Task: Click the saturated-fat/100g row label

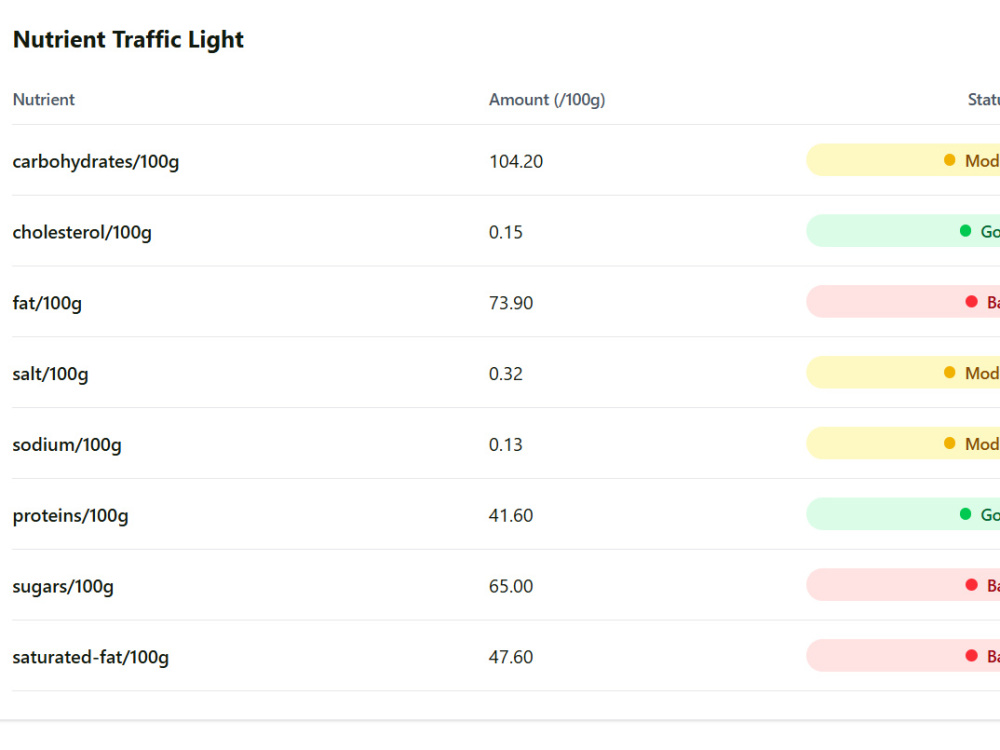Action: (x=91, y=658)
